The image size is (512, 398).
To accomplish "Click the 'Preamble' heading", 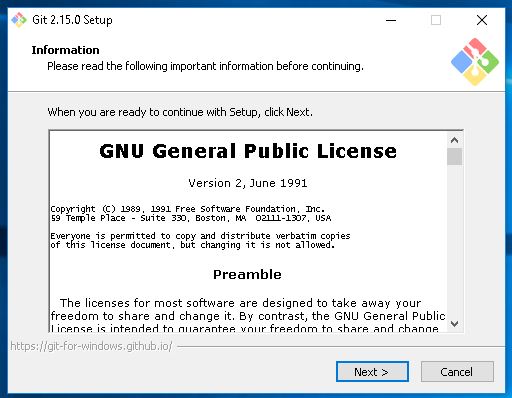I will click(x=247, y=275).
